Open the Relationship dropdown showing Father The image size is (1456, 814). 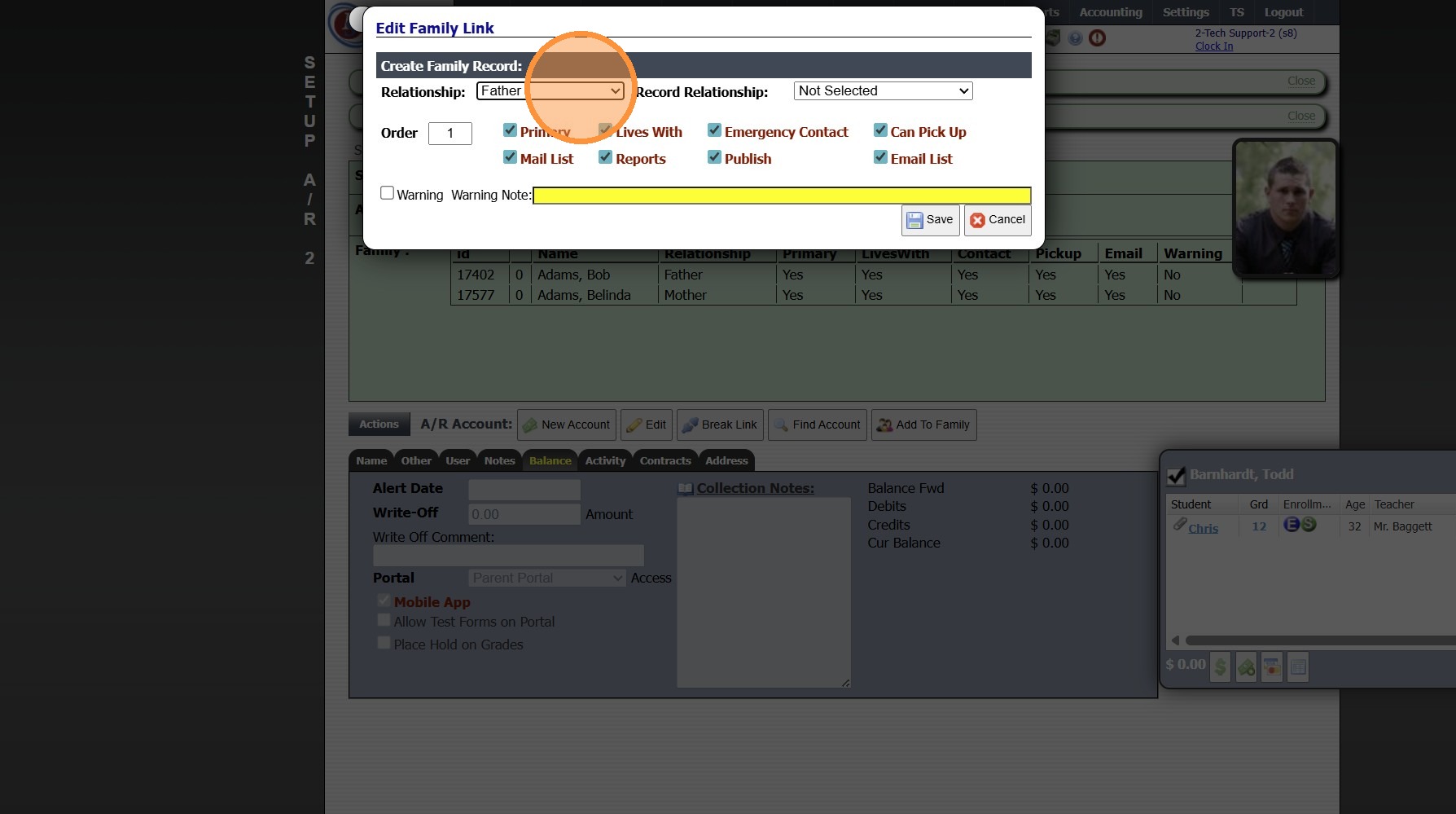click(x=550, y=91)
